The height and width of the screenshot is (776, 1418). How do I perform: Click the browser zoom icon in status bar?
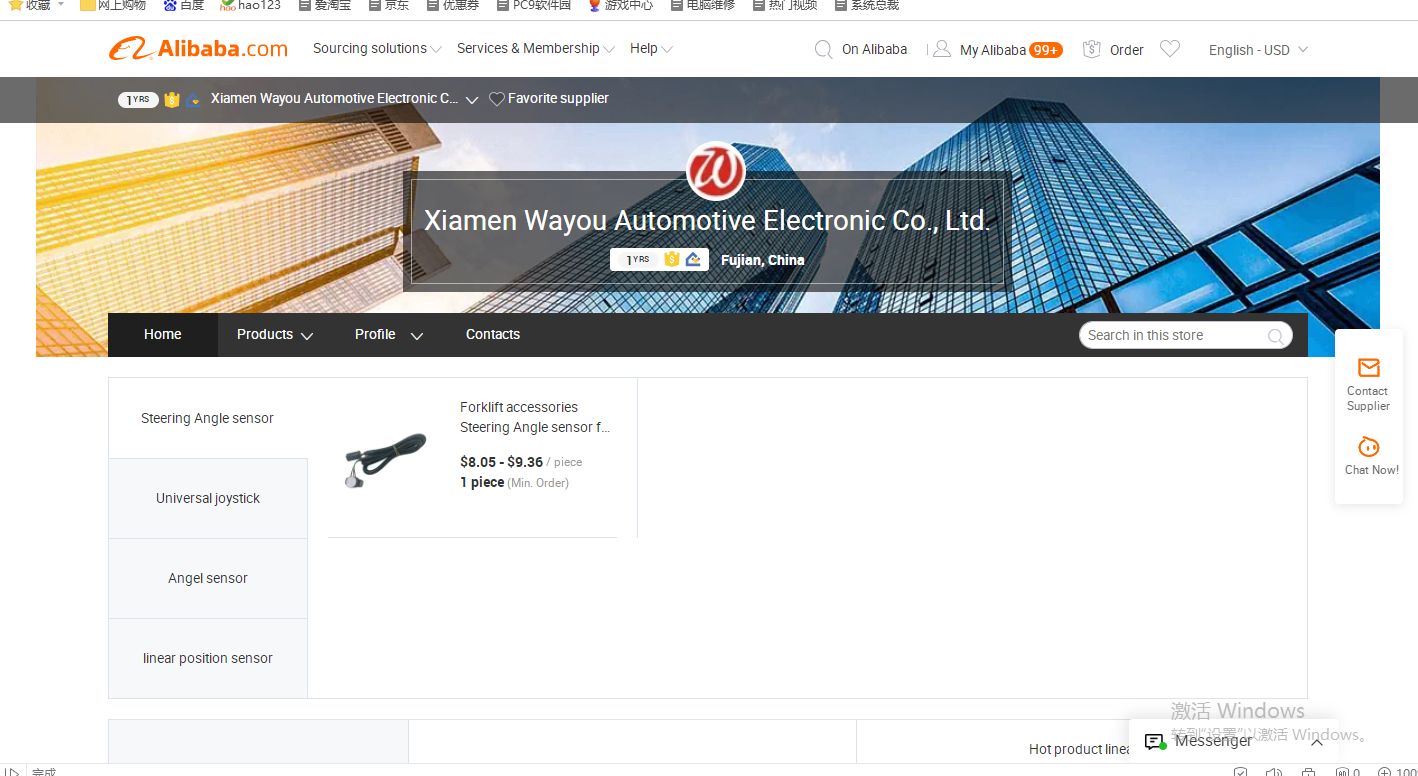coord(1383,771)
